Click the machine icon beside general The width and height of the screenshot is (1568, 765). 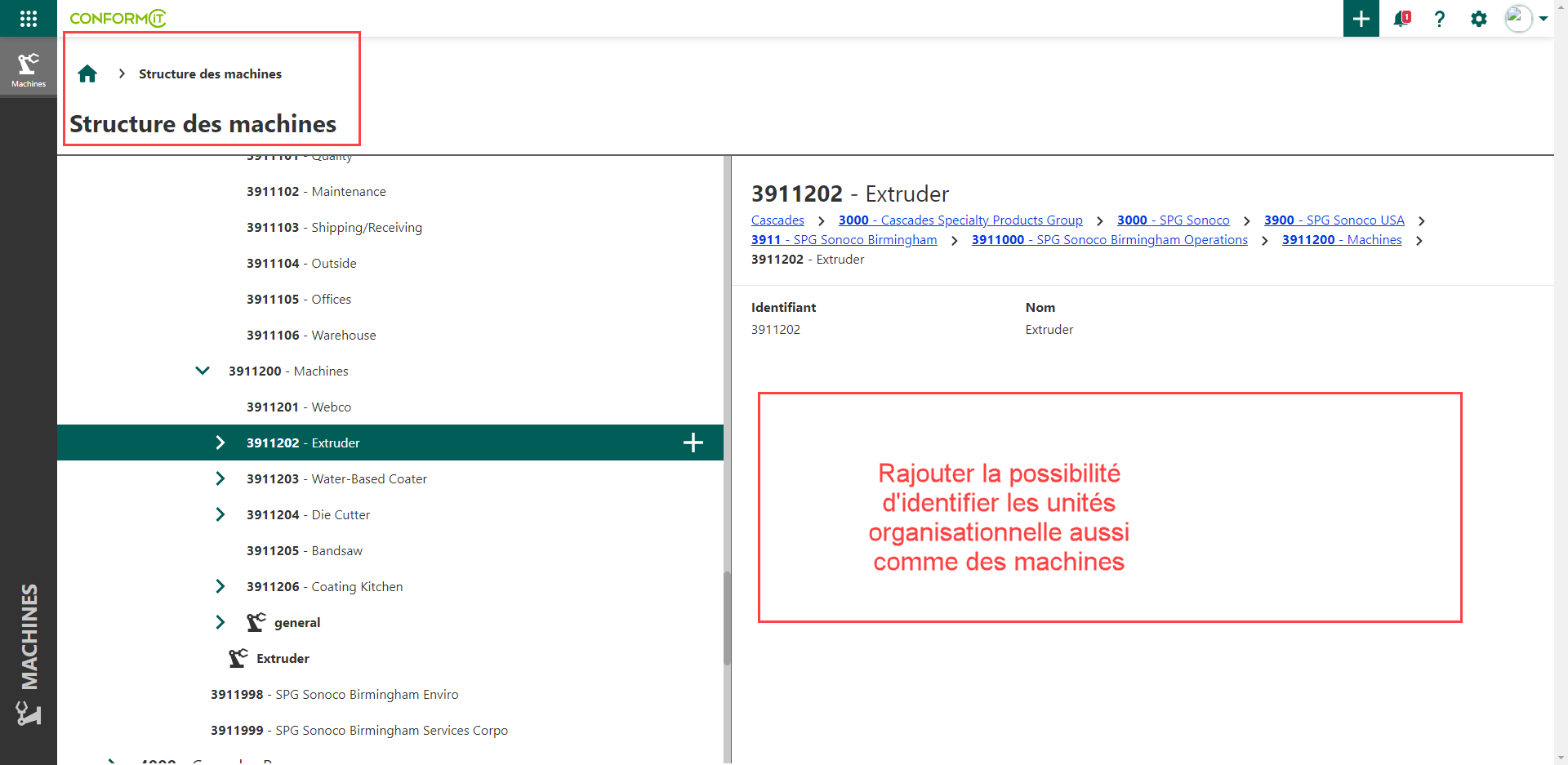(256, 622)
